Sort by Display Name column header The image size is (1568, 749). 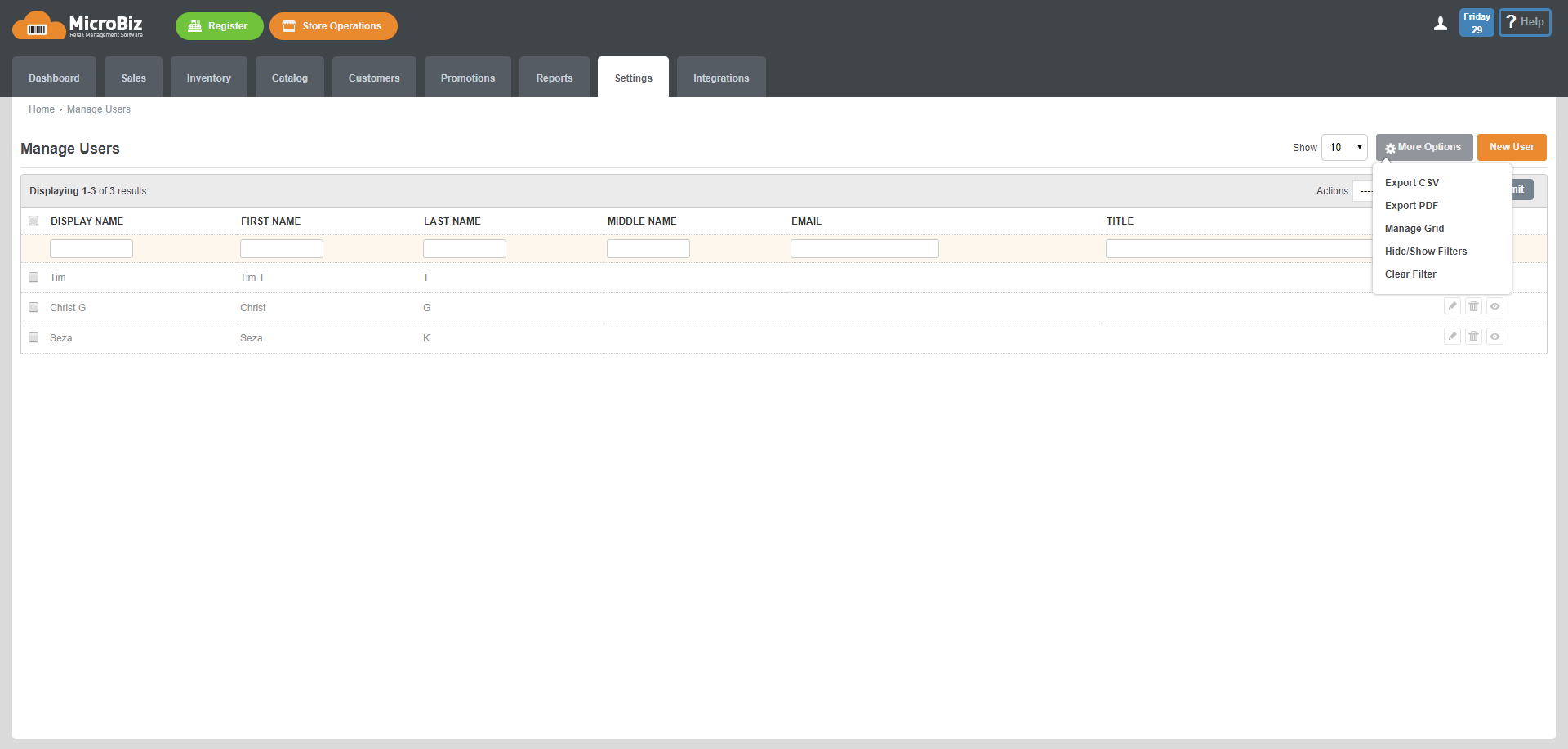click(87, 221)
